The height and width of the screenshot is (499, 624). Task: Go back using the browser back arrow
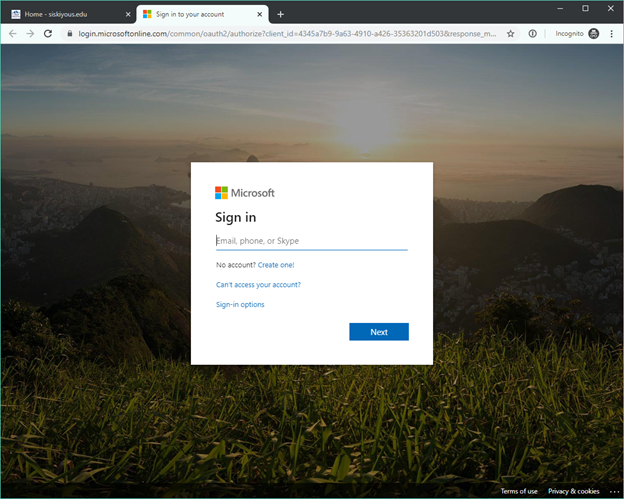click(x=13, y=34)
